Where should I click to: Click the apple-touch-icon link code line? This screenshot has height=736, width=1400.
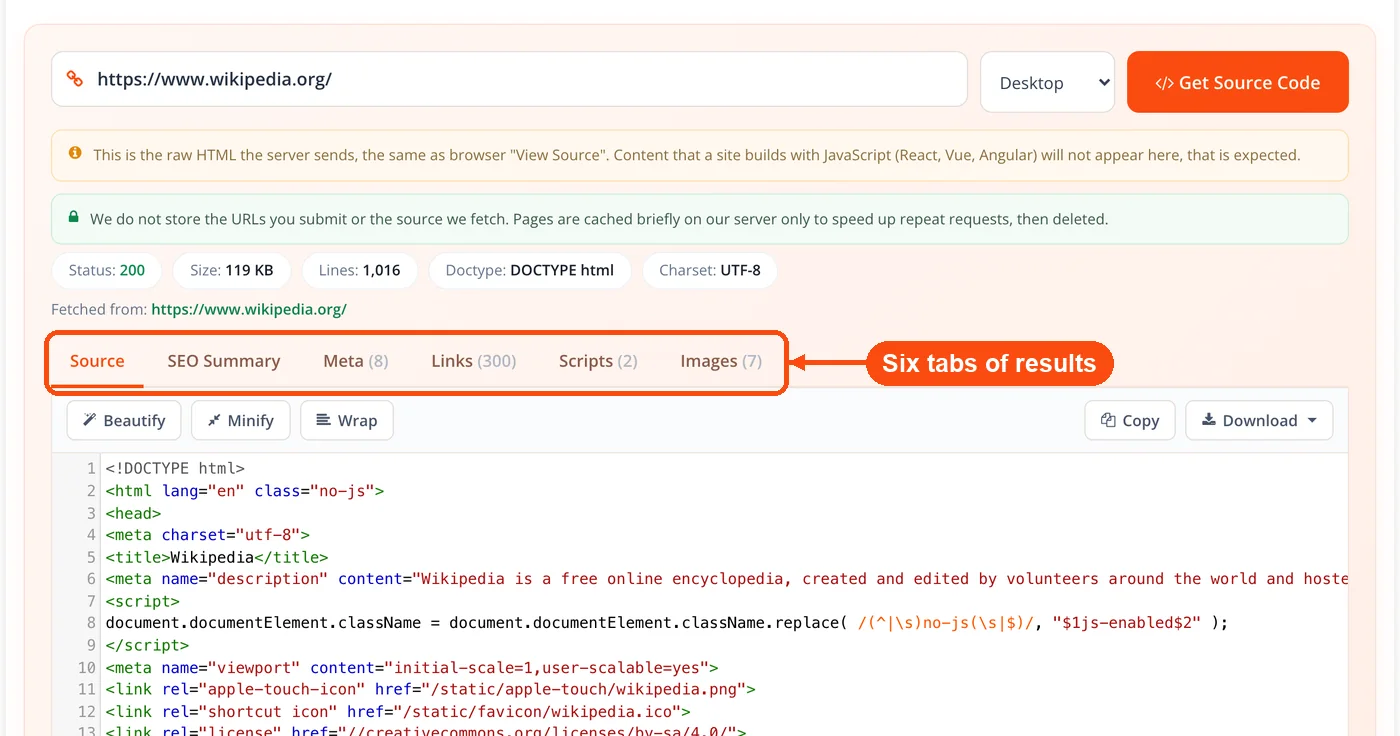click(431, 689)
